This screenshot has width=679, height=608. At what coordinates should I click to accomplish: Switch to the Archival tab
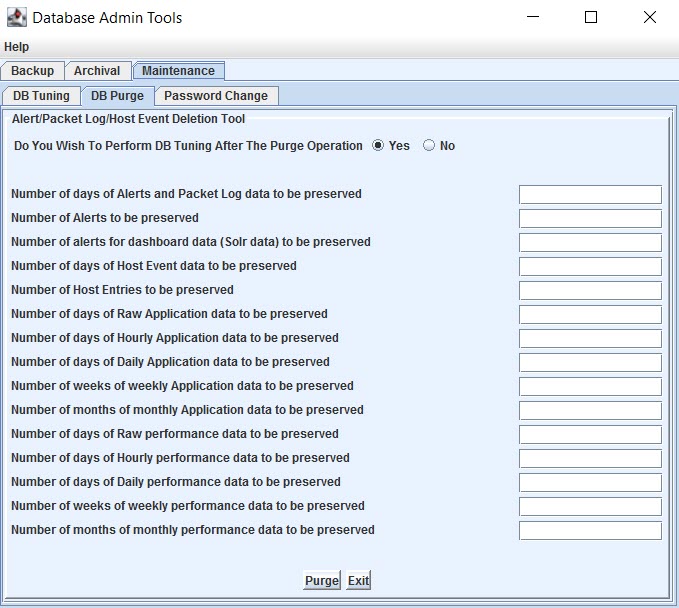[x=97, y=71]
